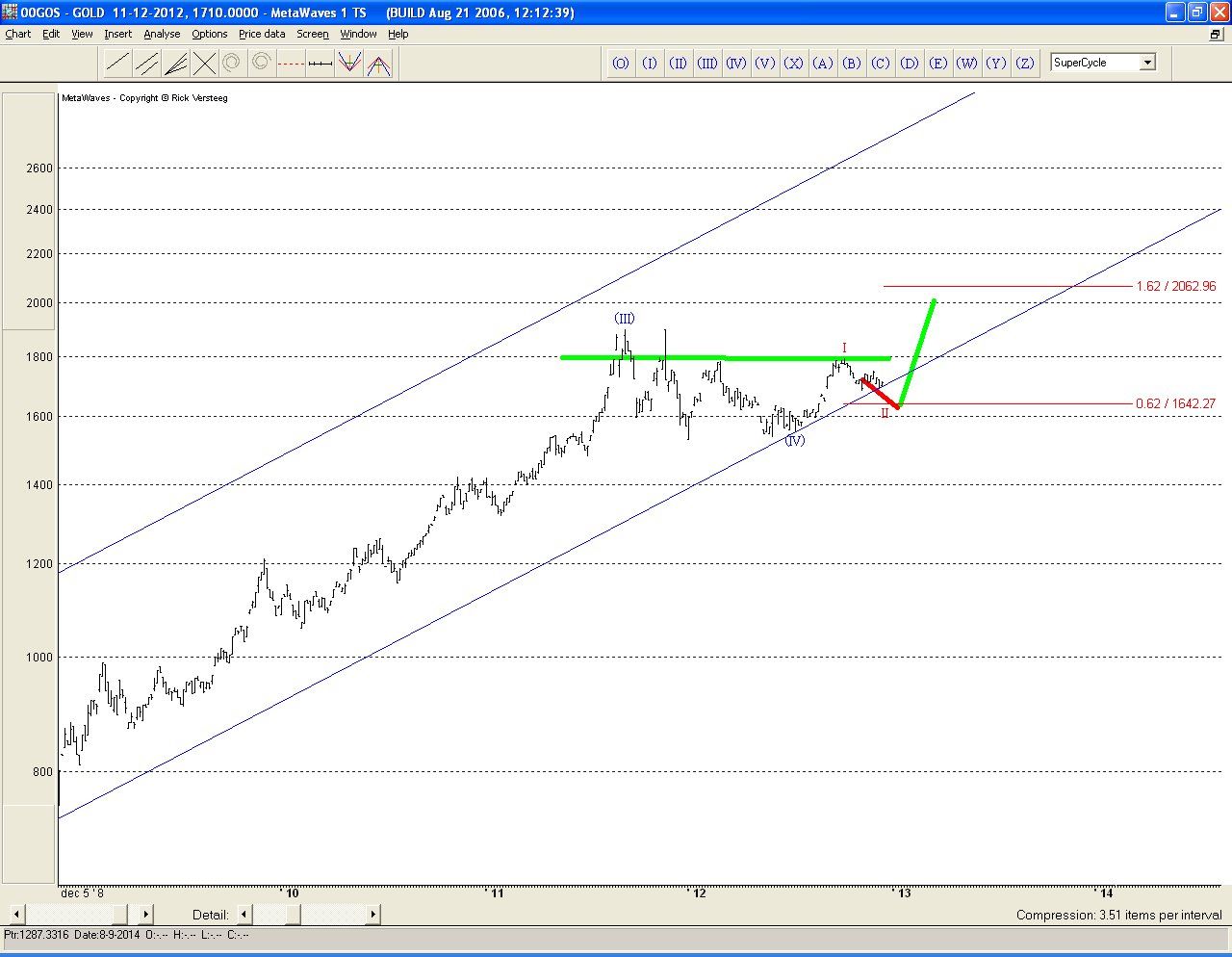
Task: Click the Detail slider left arrow
Action: [x=244, y=914]
